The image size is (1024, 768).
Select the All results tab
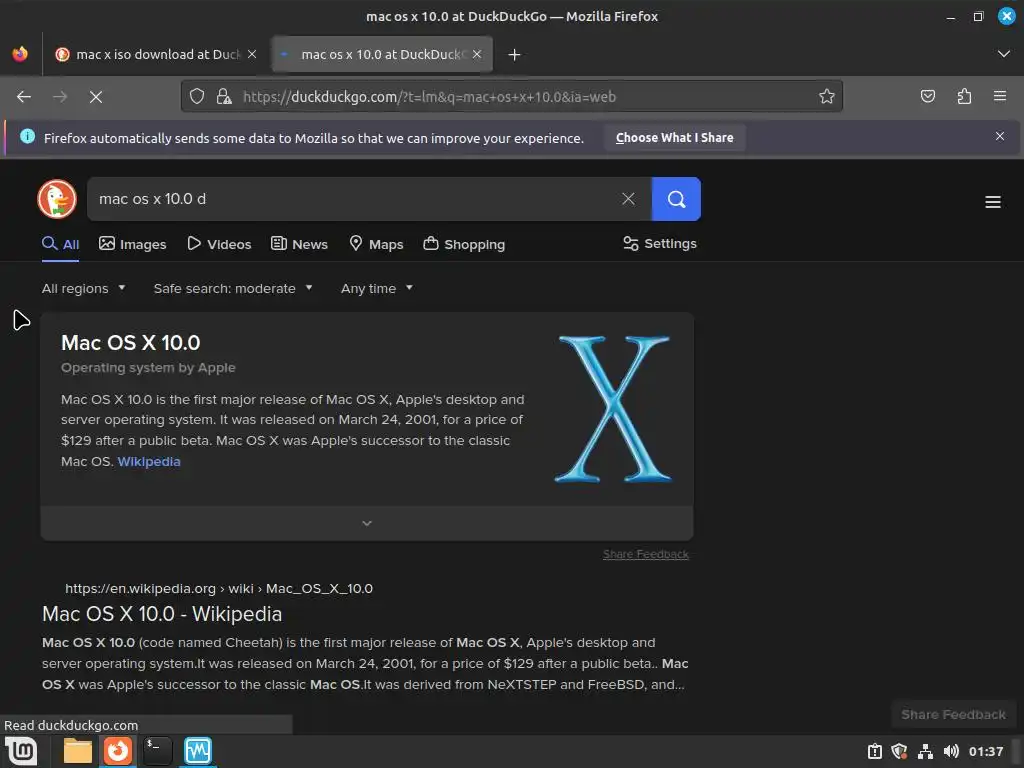click(x=61, y=244)
